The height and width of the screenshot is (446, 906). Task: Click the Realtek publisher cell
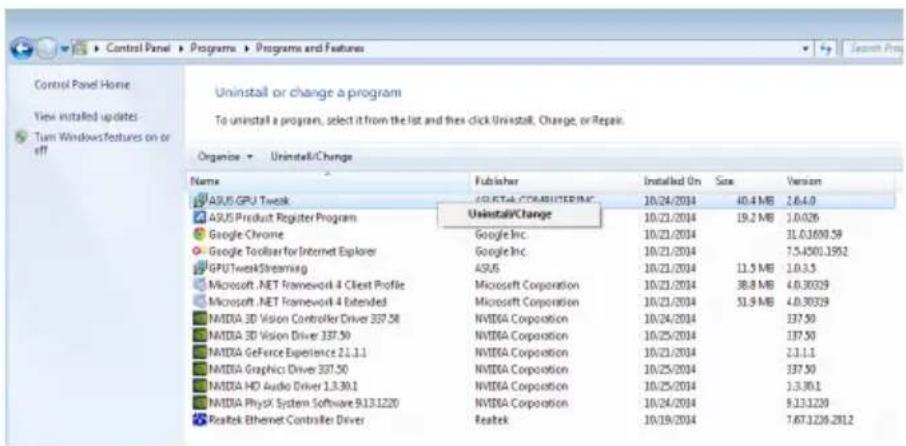[x=491, y=420]
